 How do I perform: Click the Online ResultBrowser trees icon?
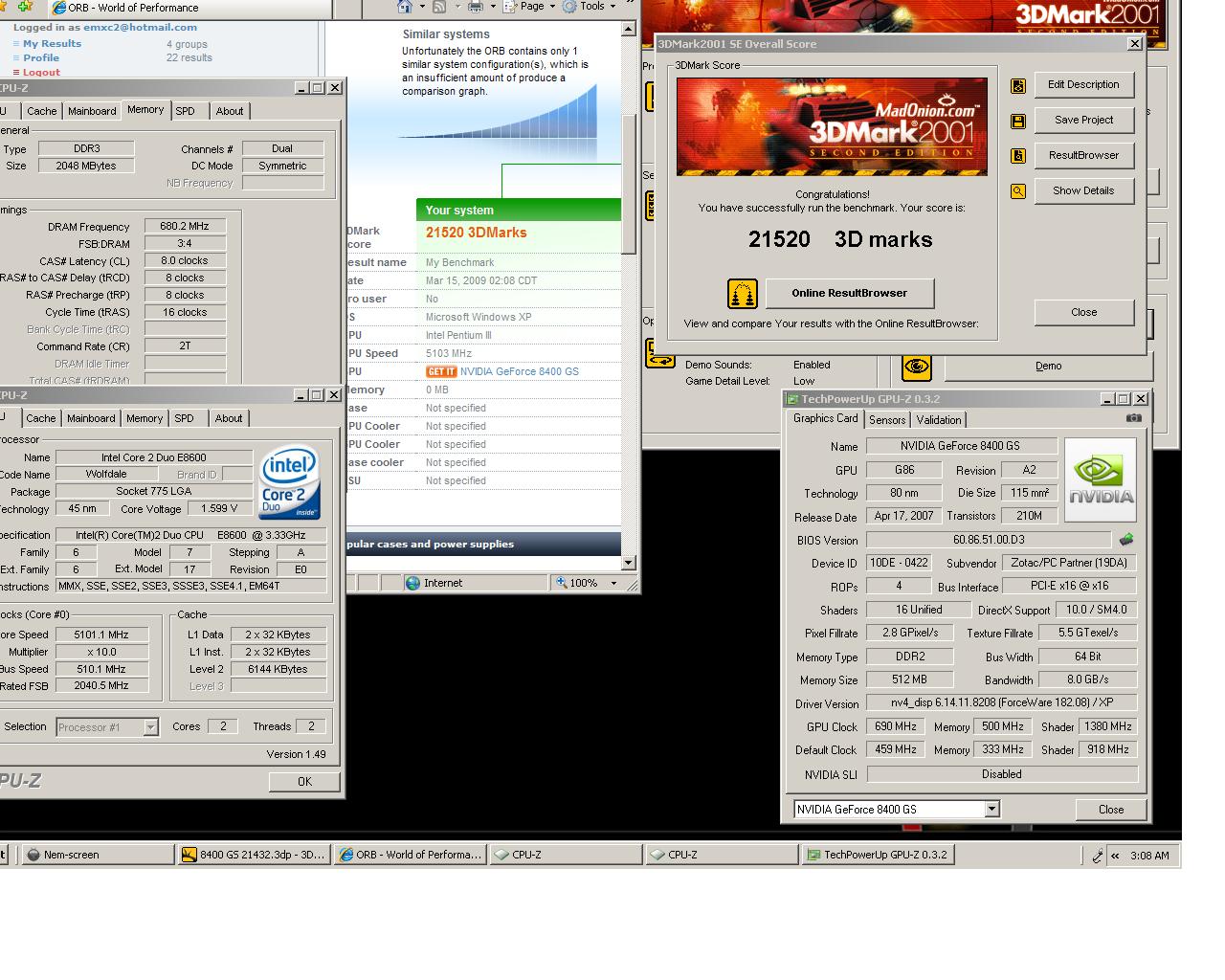click(742, 294)
